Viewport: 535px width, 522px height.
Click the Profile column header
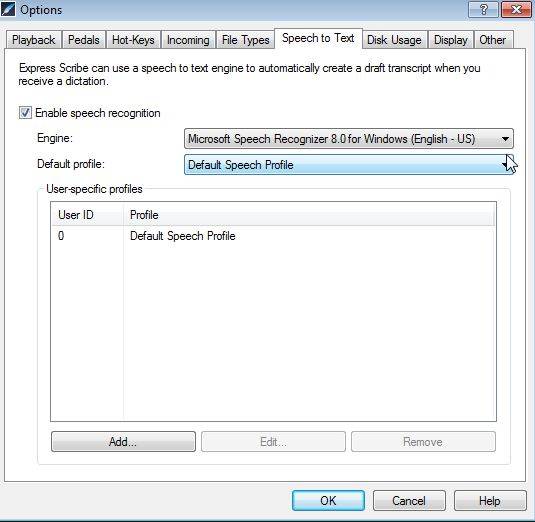[x=309, y=215]
